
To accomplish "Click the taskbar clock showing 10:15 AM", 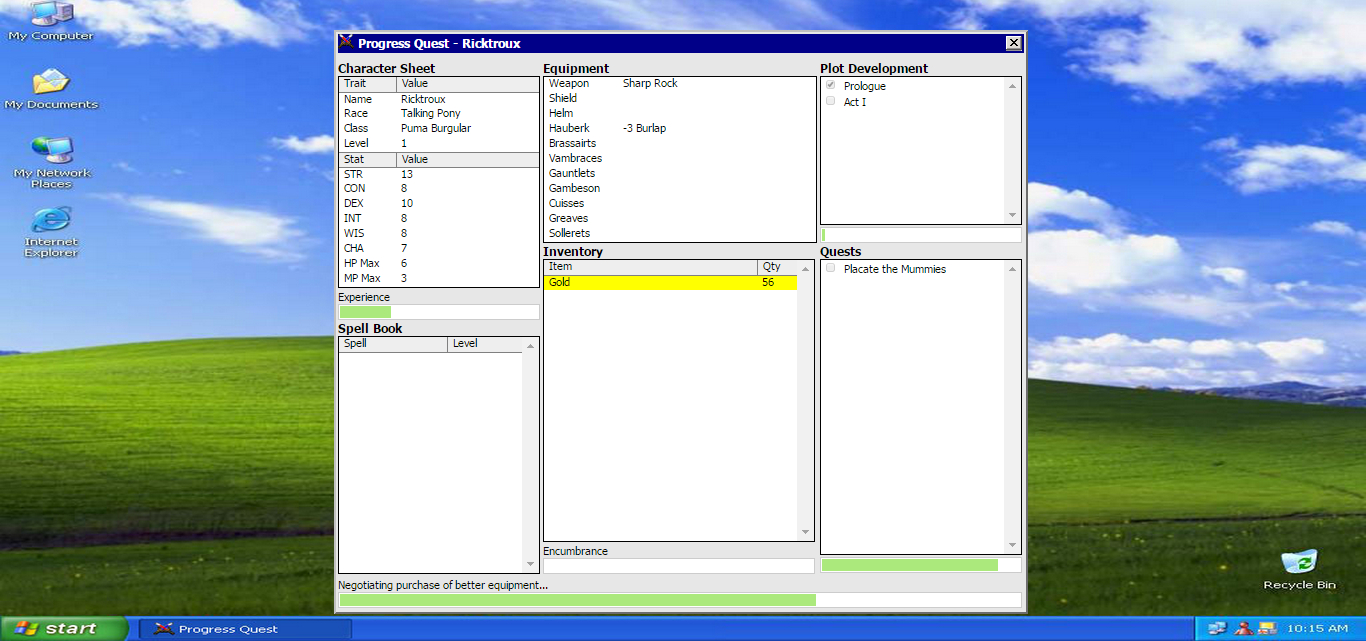I will 1317,629.
